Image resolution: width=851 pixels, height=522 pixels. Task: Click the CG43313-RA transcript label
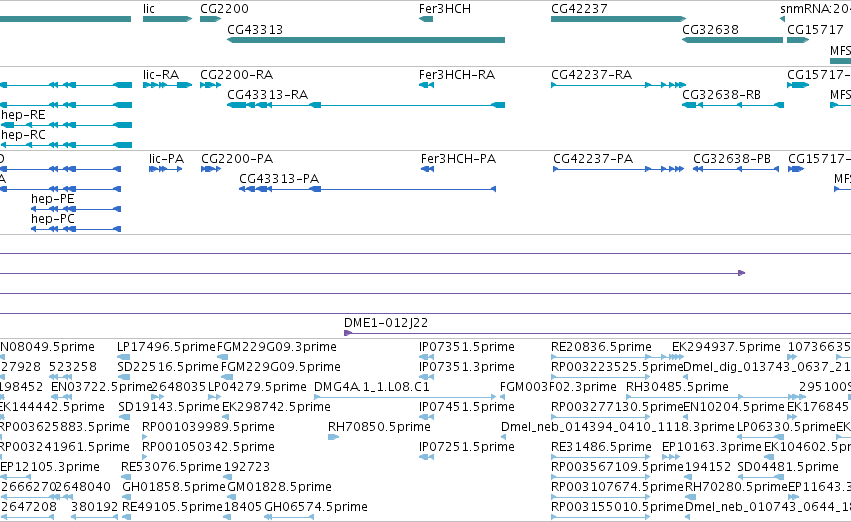[x=268, y=94]
